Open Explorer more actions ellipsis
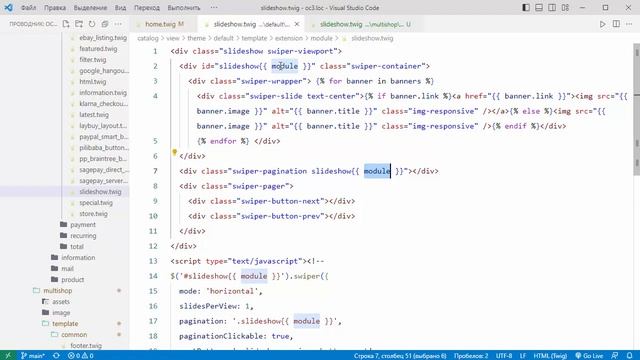Screen dimensions: 640x360 (118, 24)
